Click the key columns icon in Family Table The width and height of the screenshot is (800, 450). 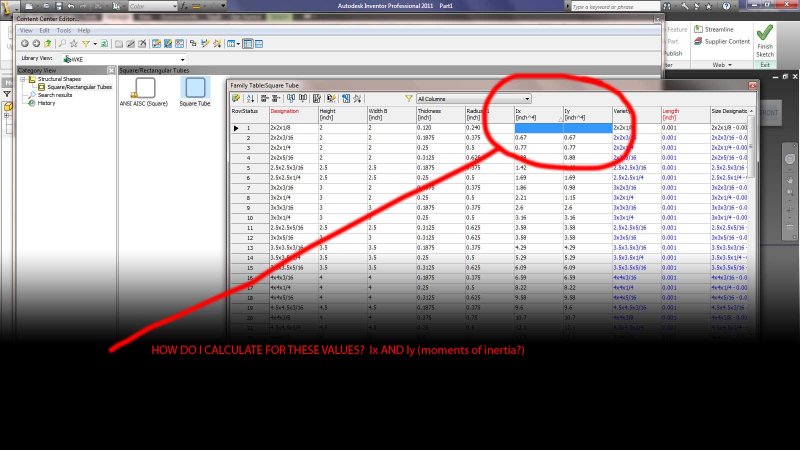[331, 98]
